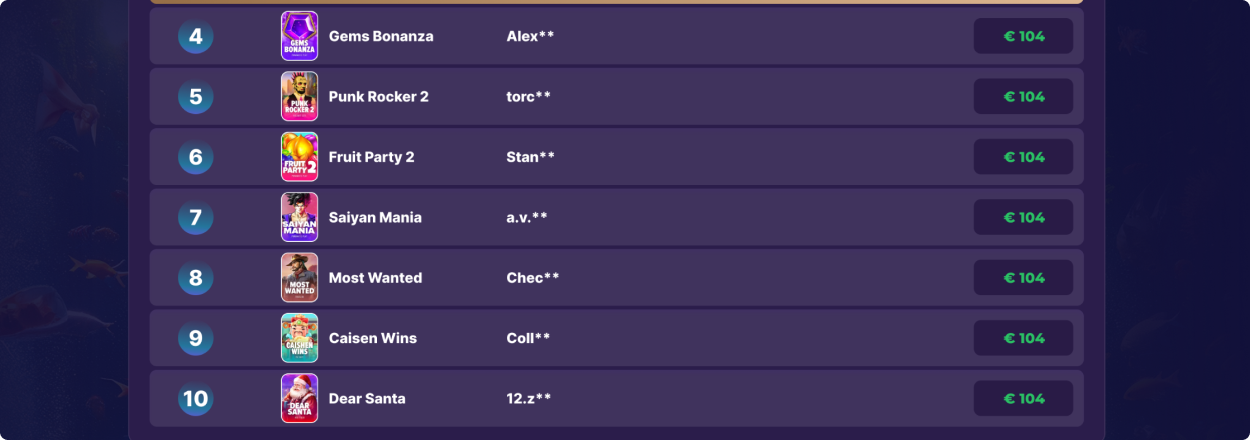Open the Caishen Wins game icon
The image size is (1250, 440).
[299, 338]
